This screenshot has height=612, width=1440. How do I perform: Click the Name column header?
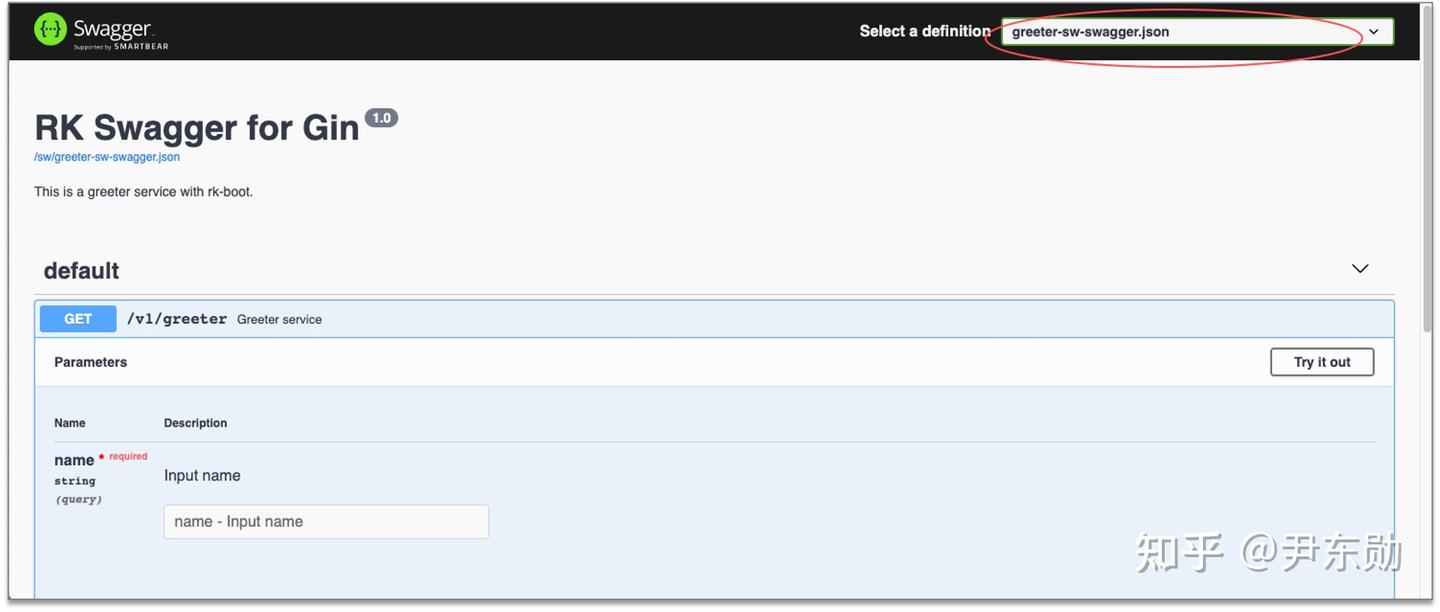[70, 423]
